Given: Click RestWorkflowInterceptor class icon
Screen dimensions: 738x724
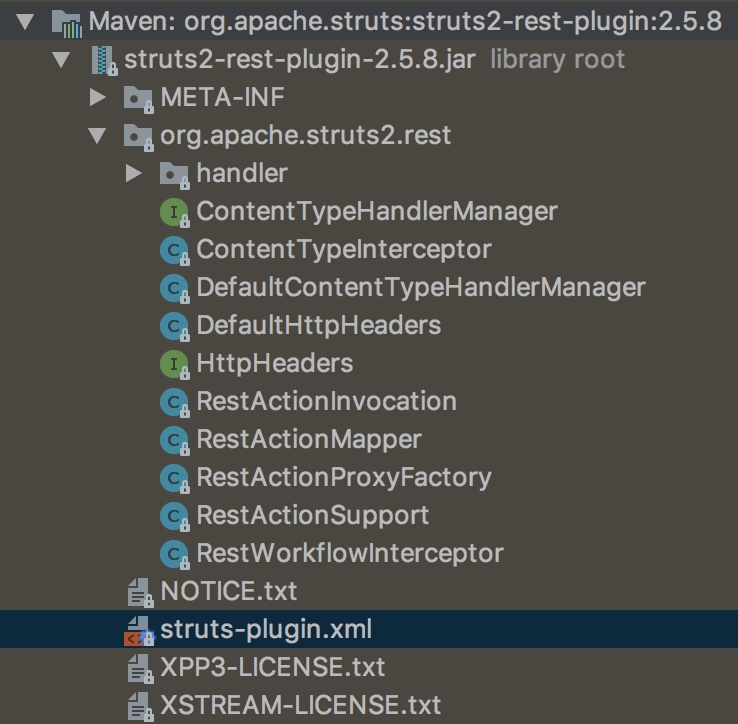Looking at the screenshot, I should pyautogui.click(x=175, y=555).
